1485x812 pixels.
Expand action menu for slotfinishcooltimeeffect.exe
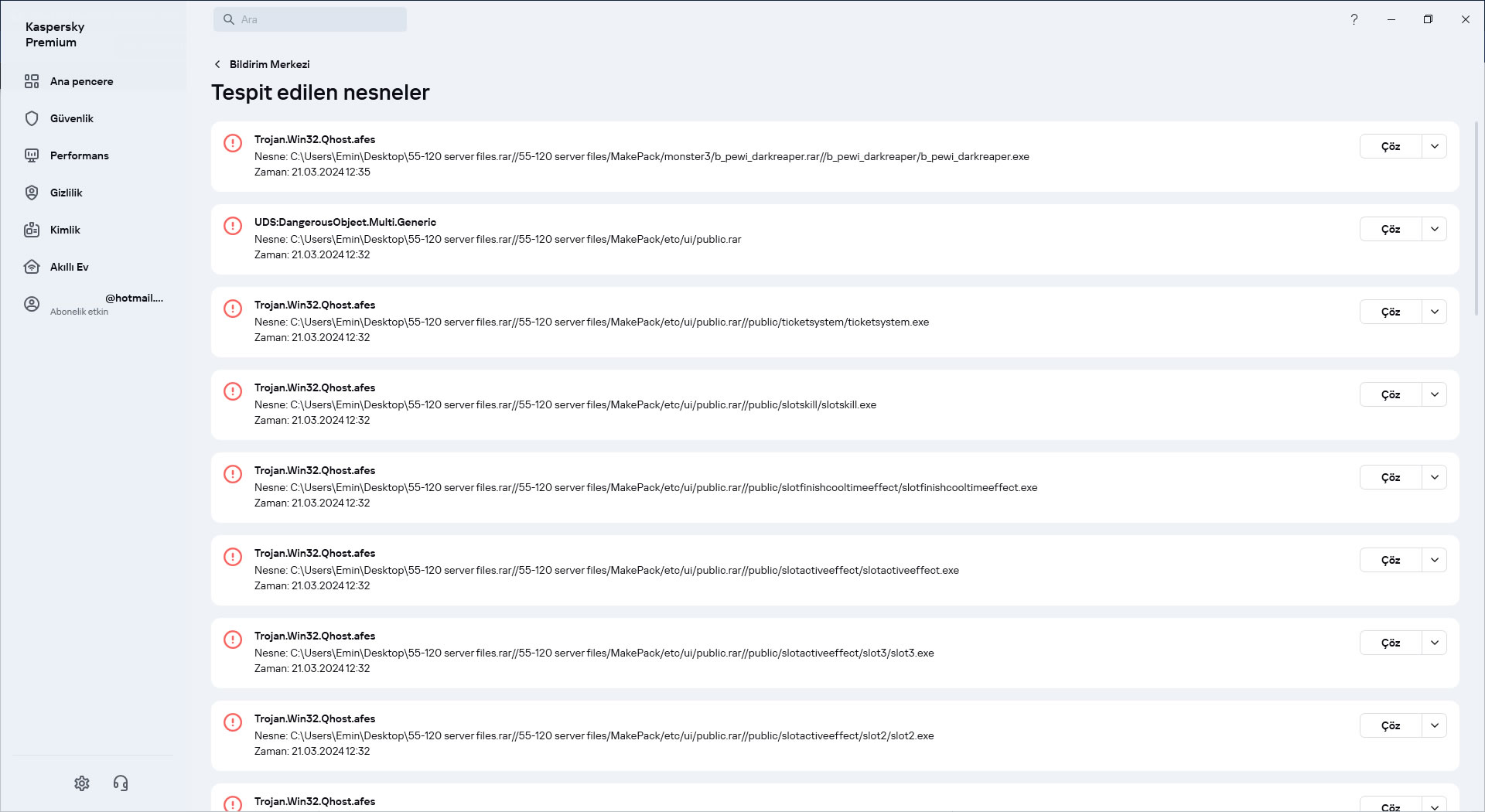(x=1435, y=477)
